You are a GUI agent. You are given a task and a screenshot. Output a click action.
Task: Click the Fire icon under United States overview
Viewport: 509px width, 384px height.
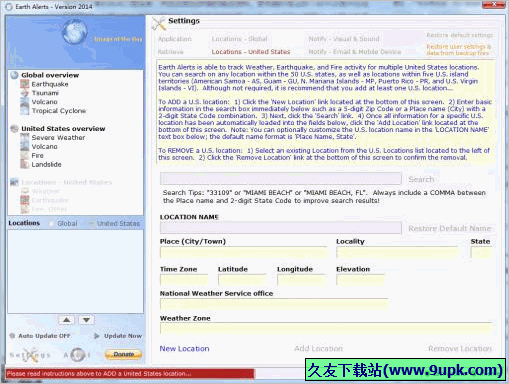25,155
